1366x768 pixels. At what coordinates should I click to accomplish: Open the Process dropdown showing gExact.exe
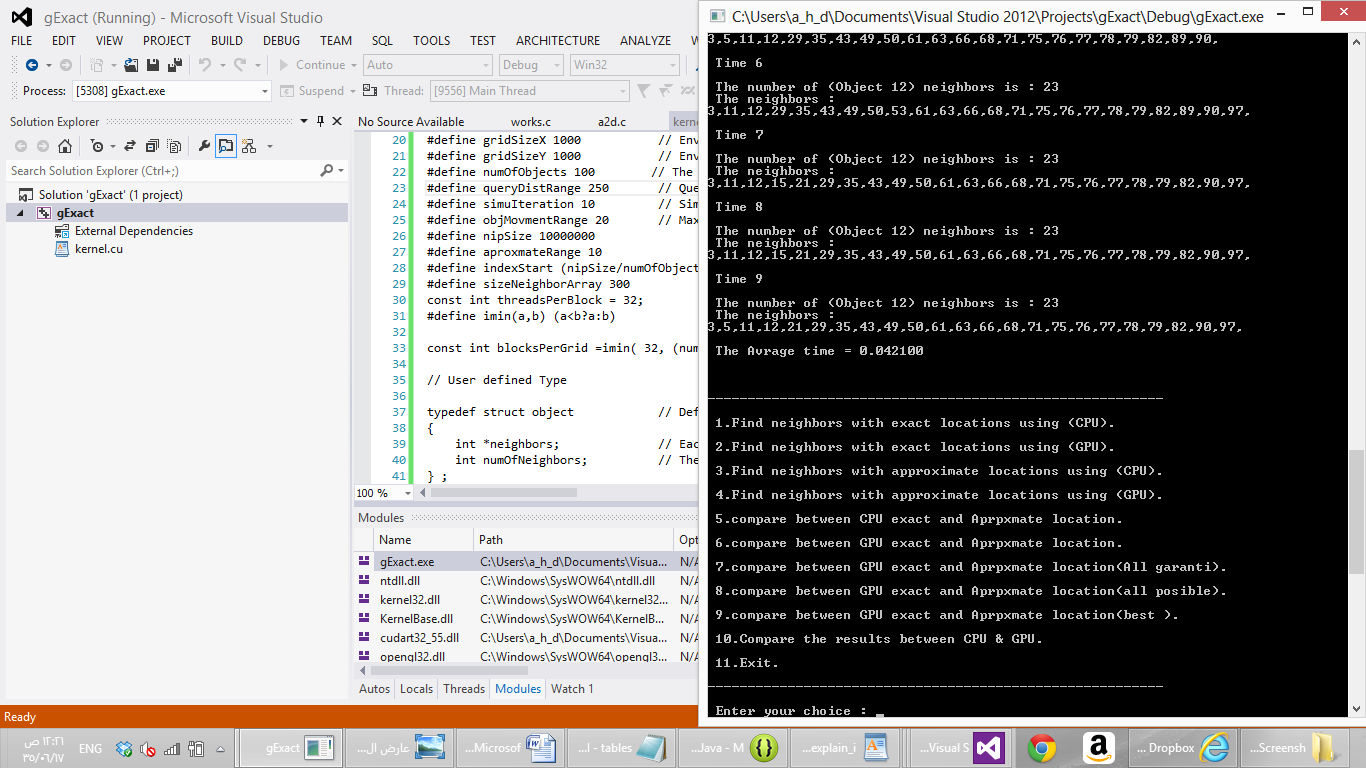(172, 91)
